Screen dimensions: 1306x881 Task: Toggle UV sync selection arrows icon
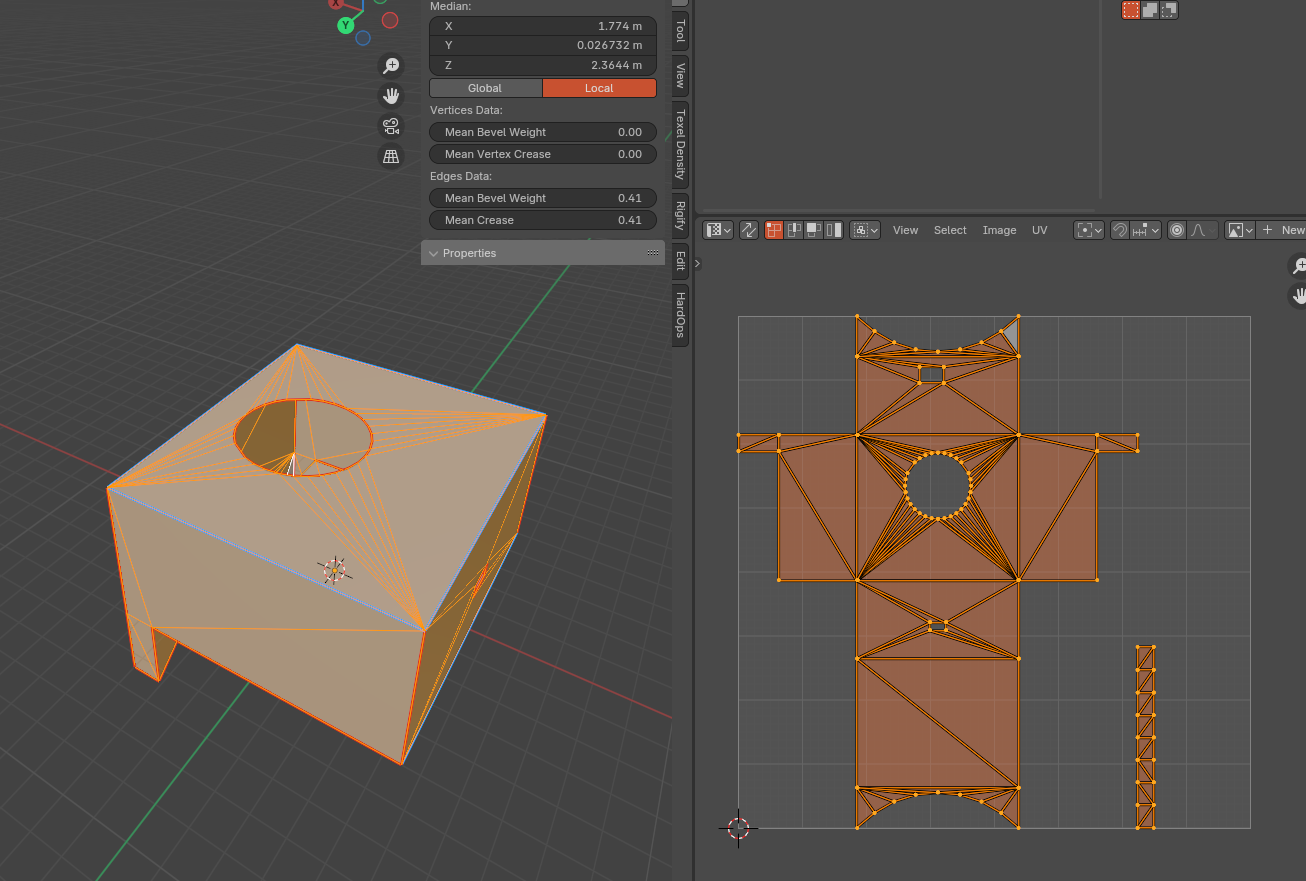point(749,230)
